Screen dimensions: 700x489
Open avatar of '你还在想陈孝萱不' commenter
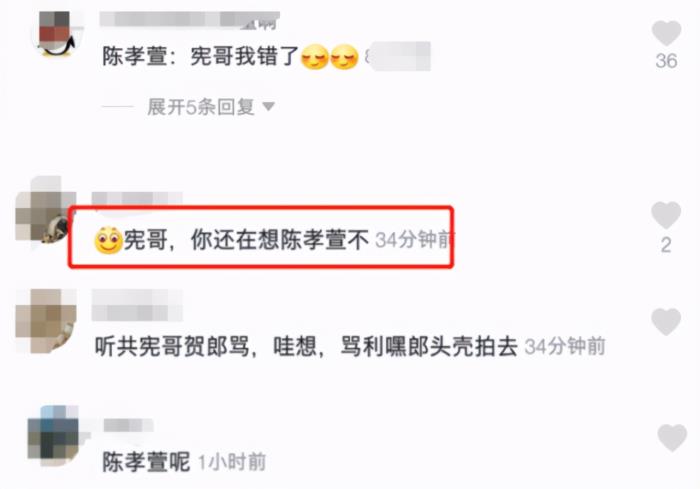(45, 217)
